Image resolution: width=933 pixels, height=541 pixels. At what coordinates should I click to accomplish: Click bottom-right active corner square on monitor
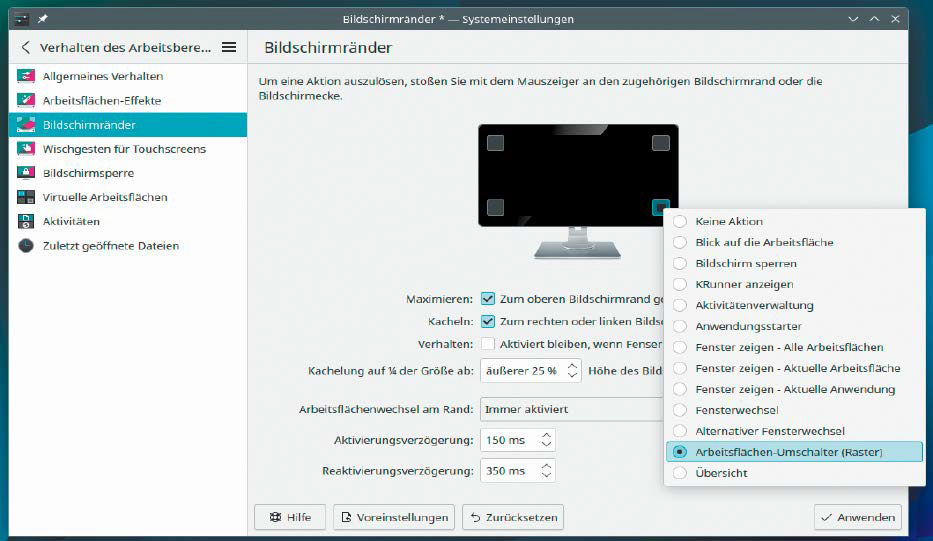click(x=660, y=207)
